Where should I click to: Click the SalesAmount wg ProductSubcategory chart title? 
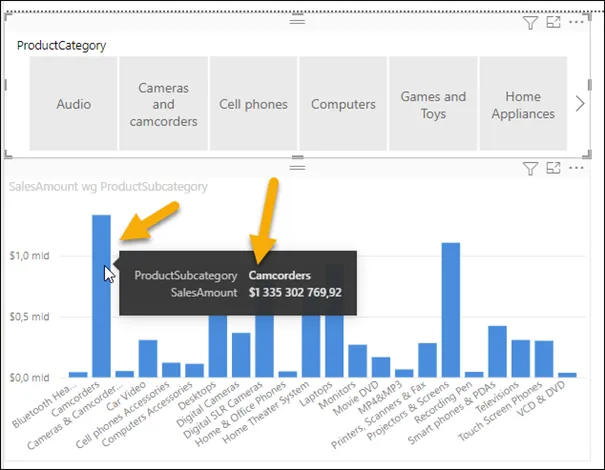click(x=108, y=186)
